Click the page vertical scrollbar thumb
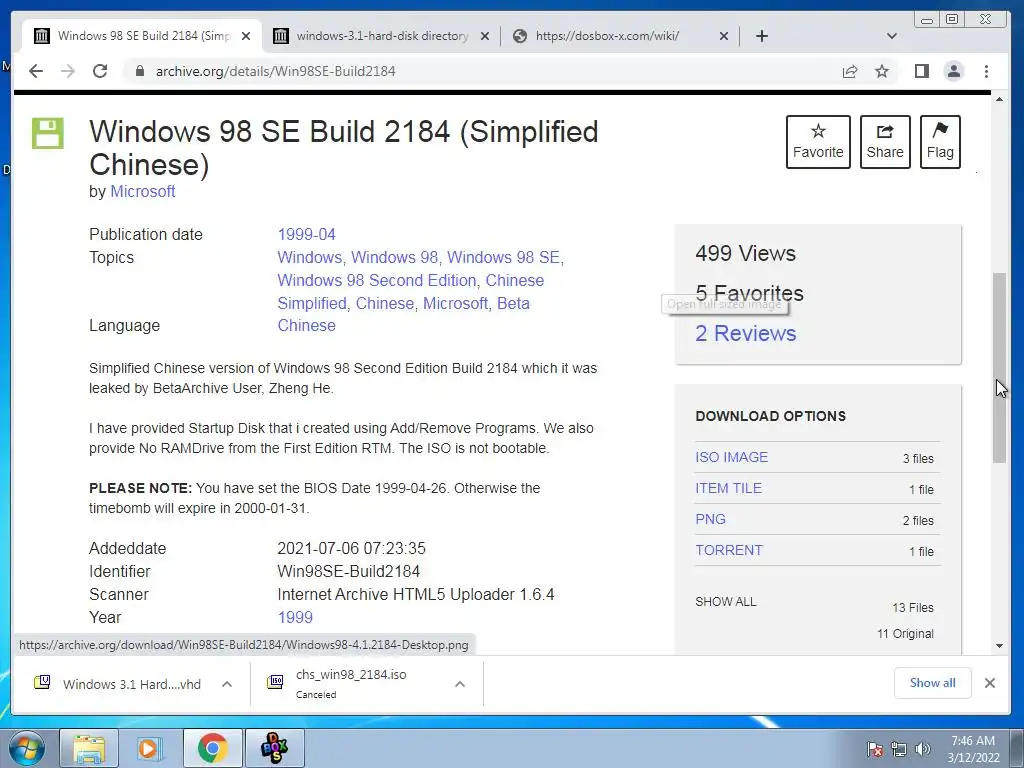 (x=999, y=368)
